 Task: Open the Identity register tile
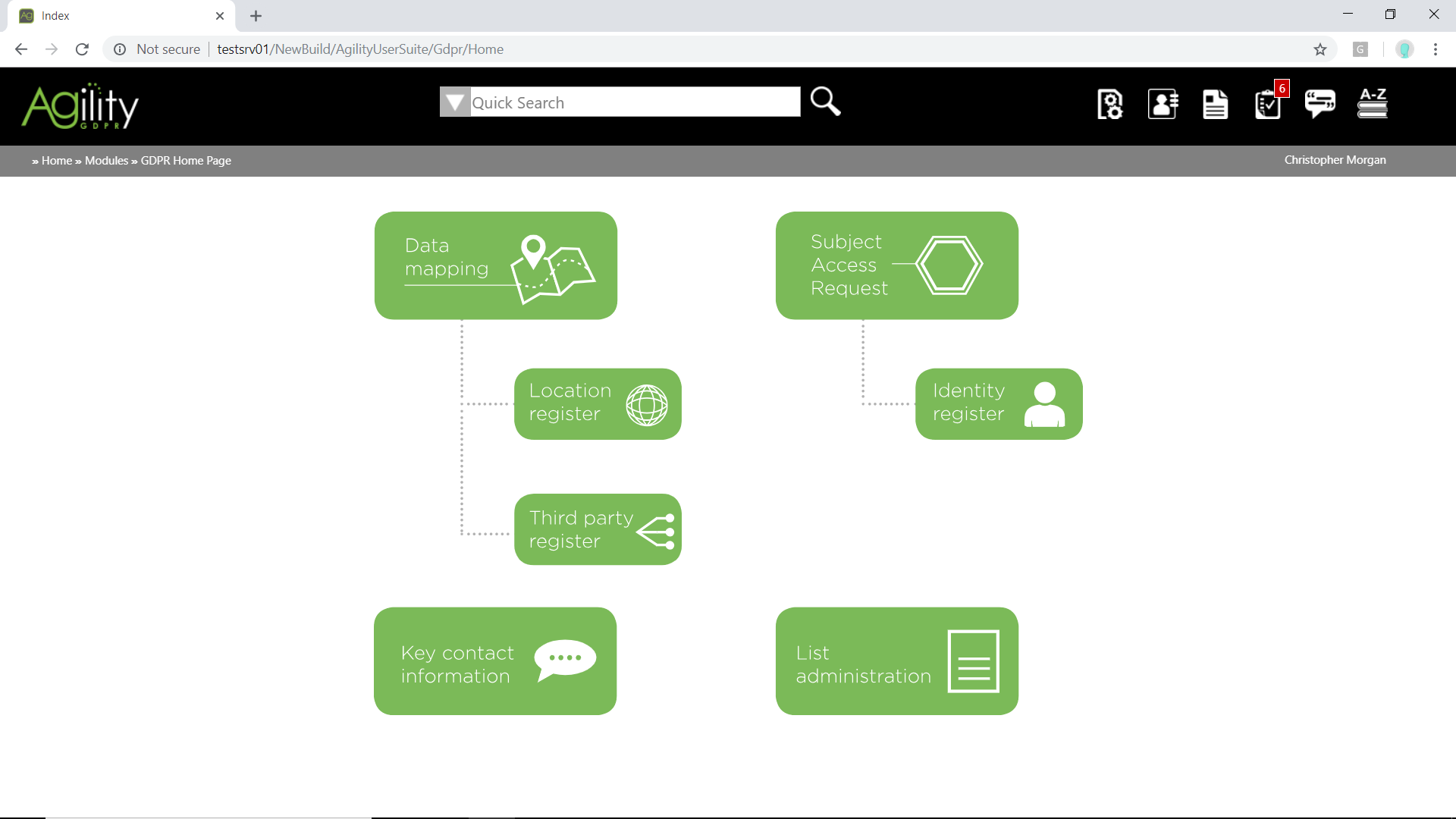point(999,403)
